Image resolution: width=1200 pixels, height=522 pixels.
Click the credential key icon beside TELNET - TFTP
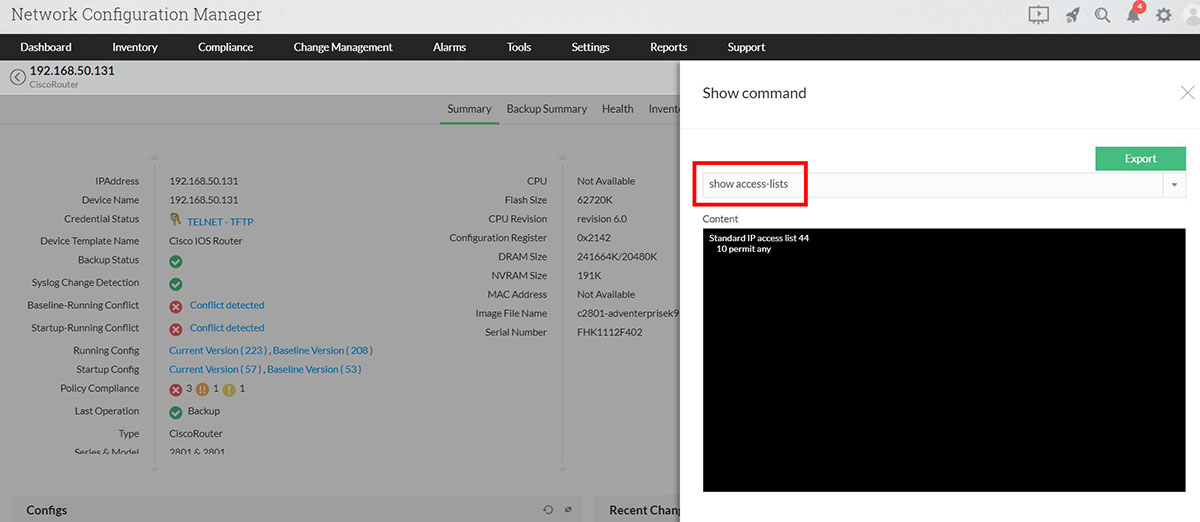(176, 219)
